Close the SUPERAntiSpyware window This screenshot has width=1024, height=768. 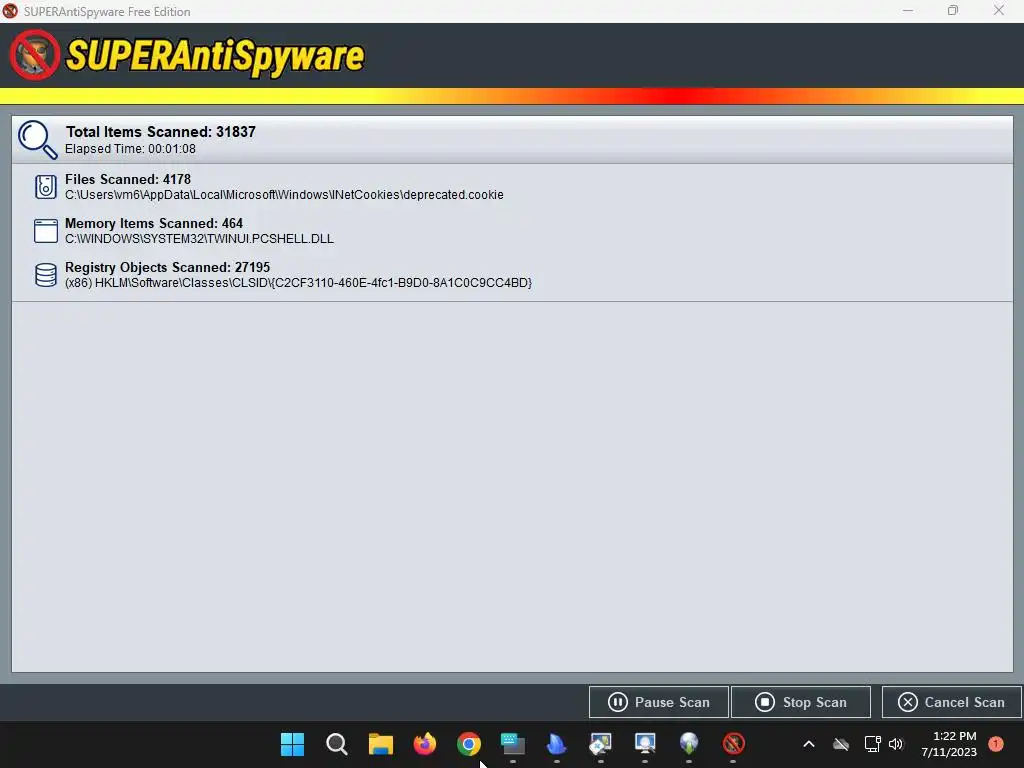pos(999,11)
